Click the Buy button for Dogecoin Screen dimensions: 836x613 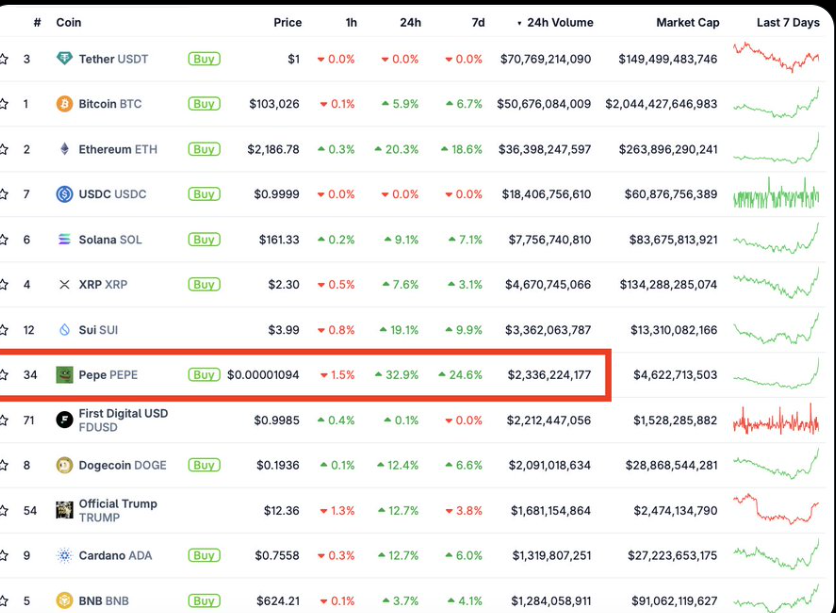(x=204, y=465)
